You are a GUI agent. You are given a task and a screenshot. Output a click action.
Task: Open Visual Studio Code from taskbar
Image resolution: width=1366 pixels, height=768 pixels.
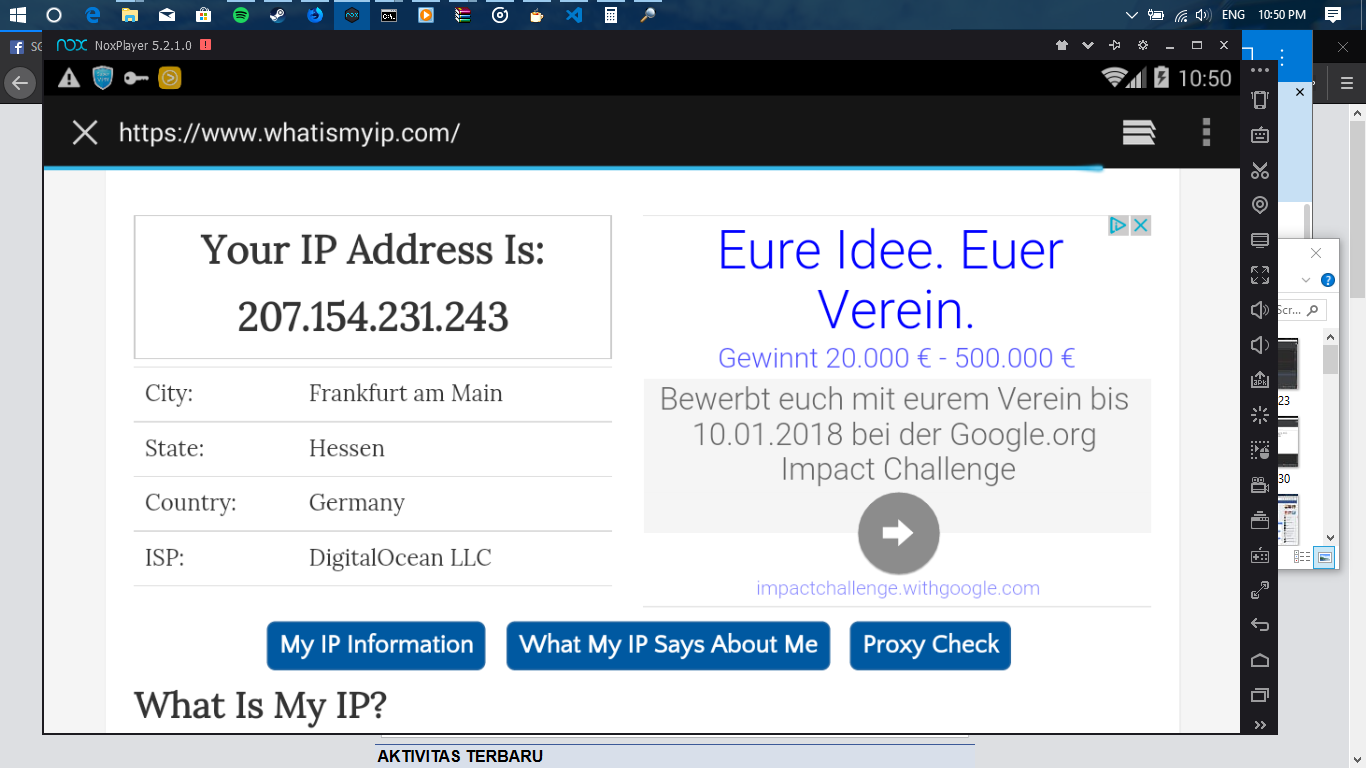point(573,15)
